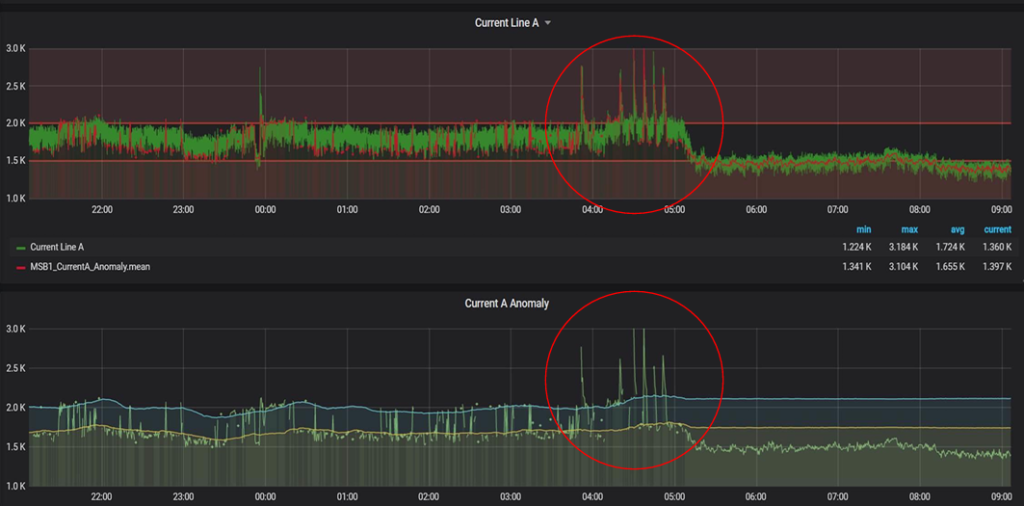
Task: Click the 1.341 K min value in legend
Action: point(857,267)
